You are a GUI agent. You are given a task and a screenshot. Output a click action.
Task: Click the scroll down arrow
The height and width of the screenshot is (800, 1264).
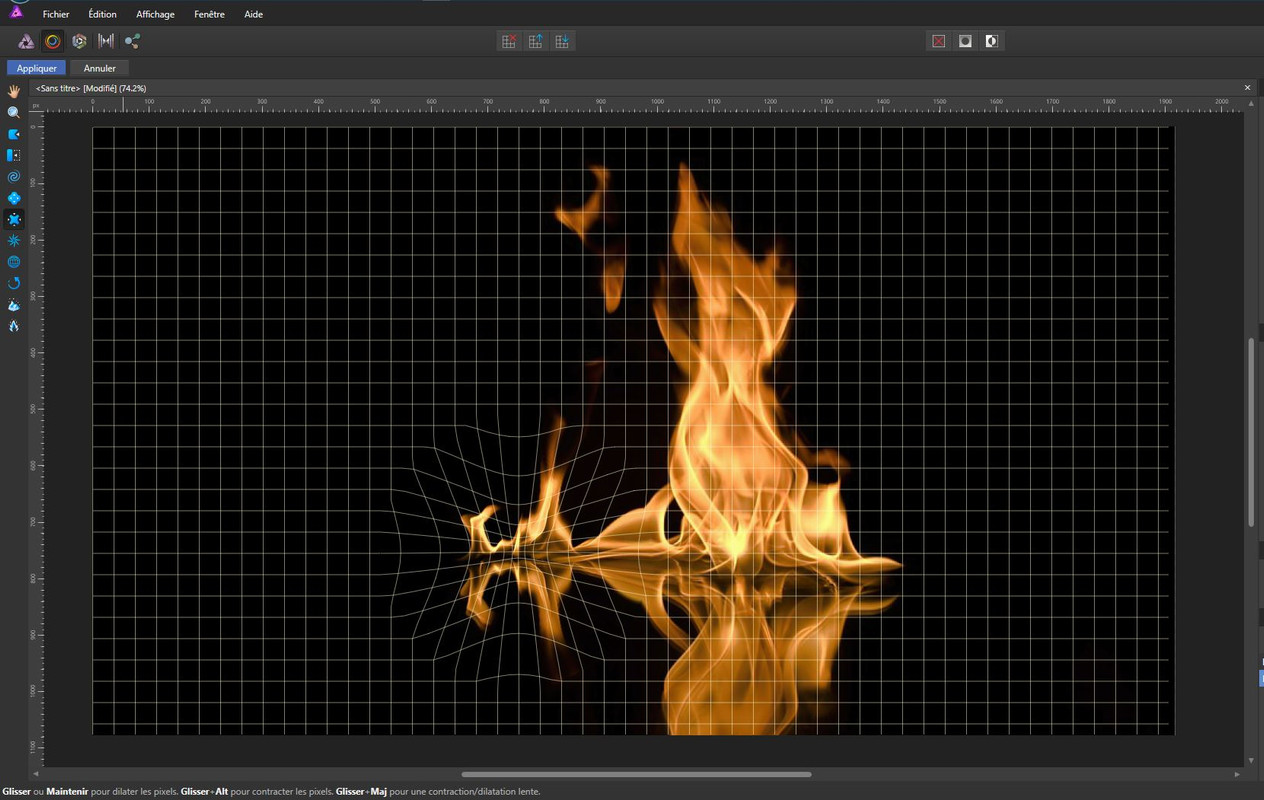pos(1251,761)
